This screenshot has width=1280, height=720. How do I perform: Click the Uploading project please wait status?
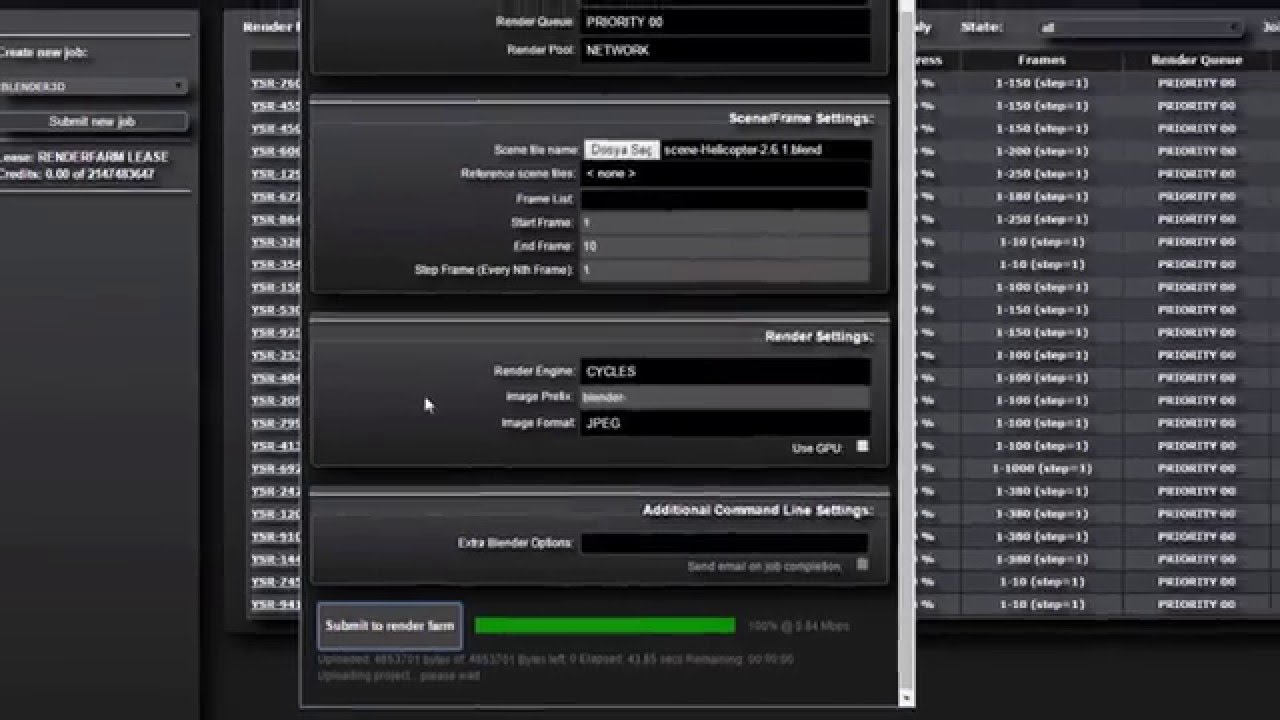click(399, 676)
